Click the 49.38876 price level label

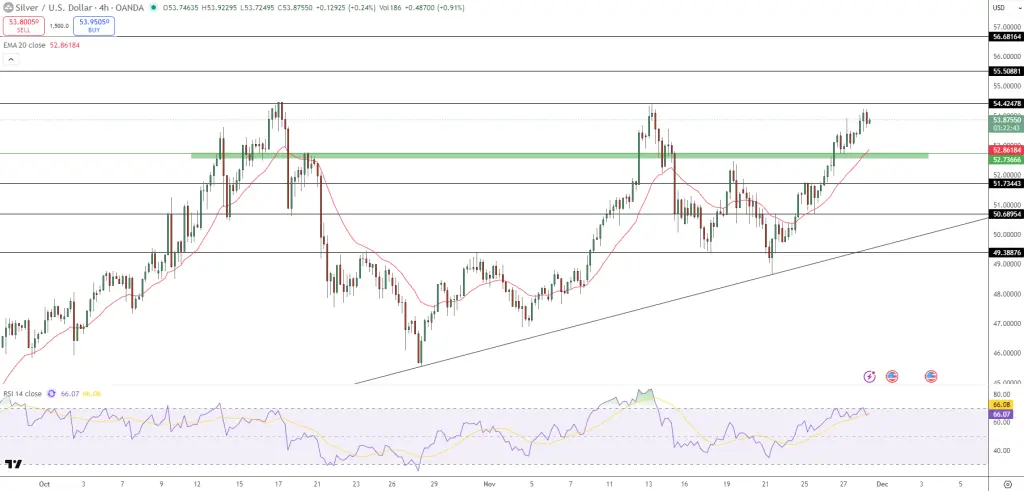pos(1006,253)
